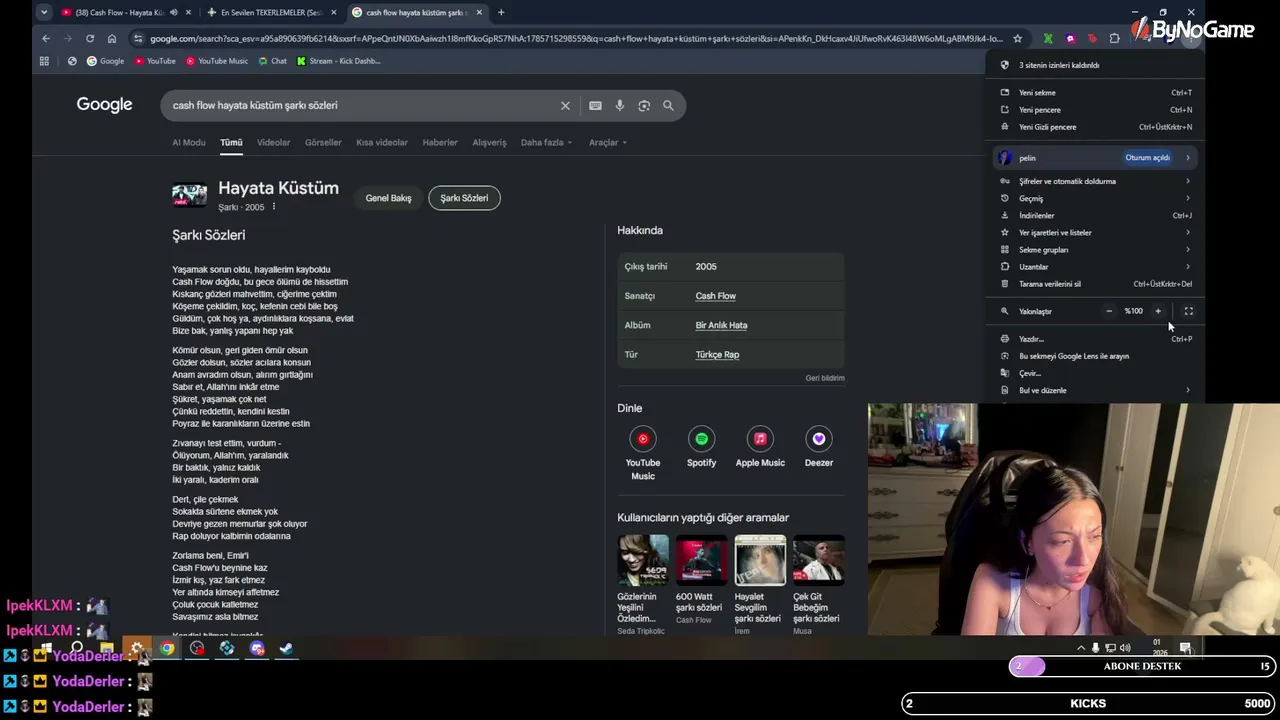Click the Genel Bakış button

pos(388,198)
